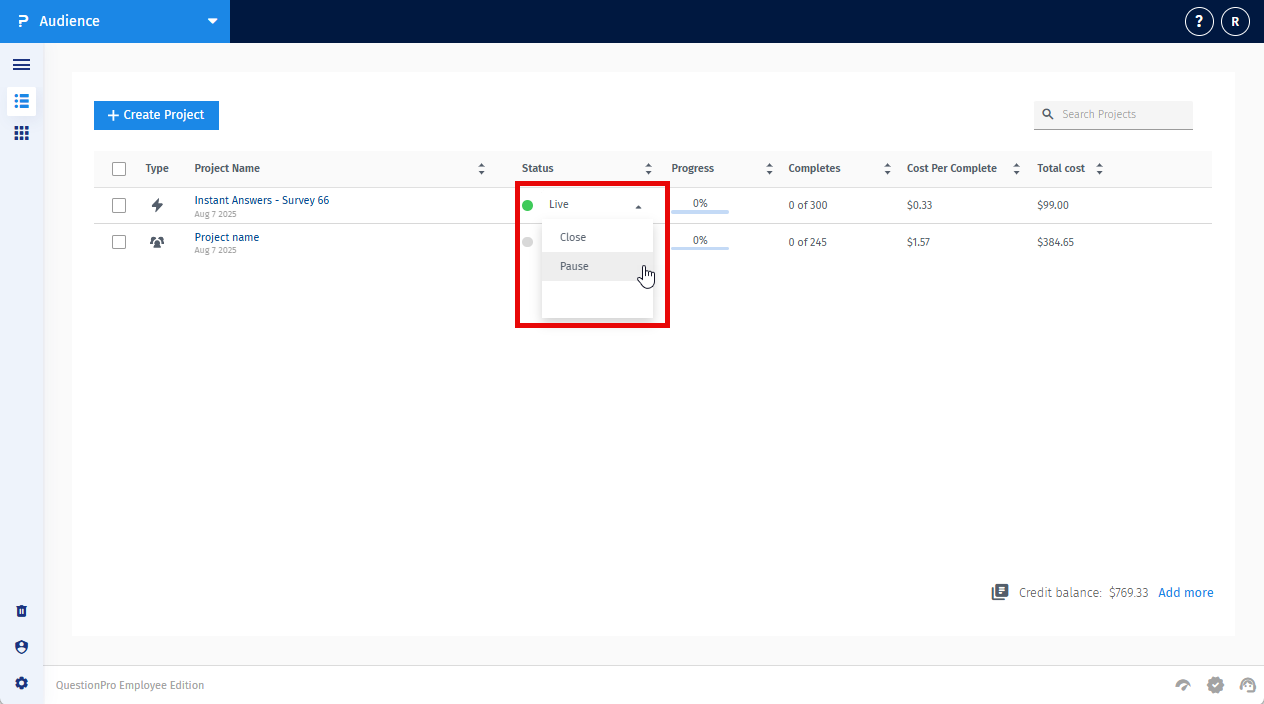Click the Create Project button

coord(156,115)
